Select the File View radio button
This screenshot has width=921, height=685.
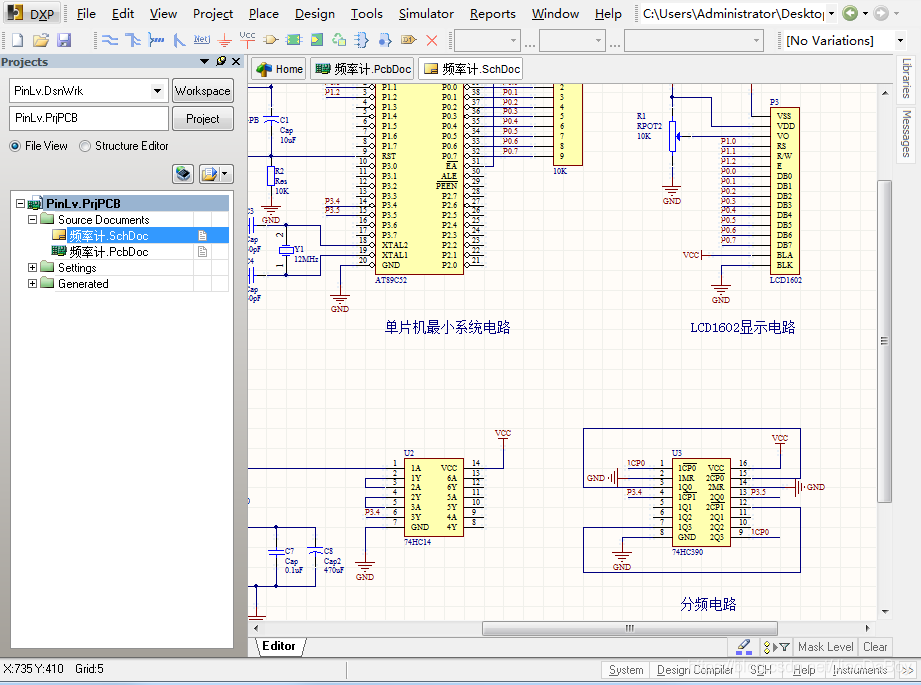point(15,146)
